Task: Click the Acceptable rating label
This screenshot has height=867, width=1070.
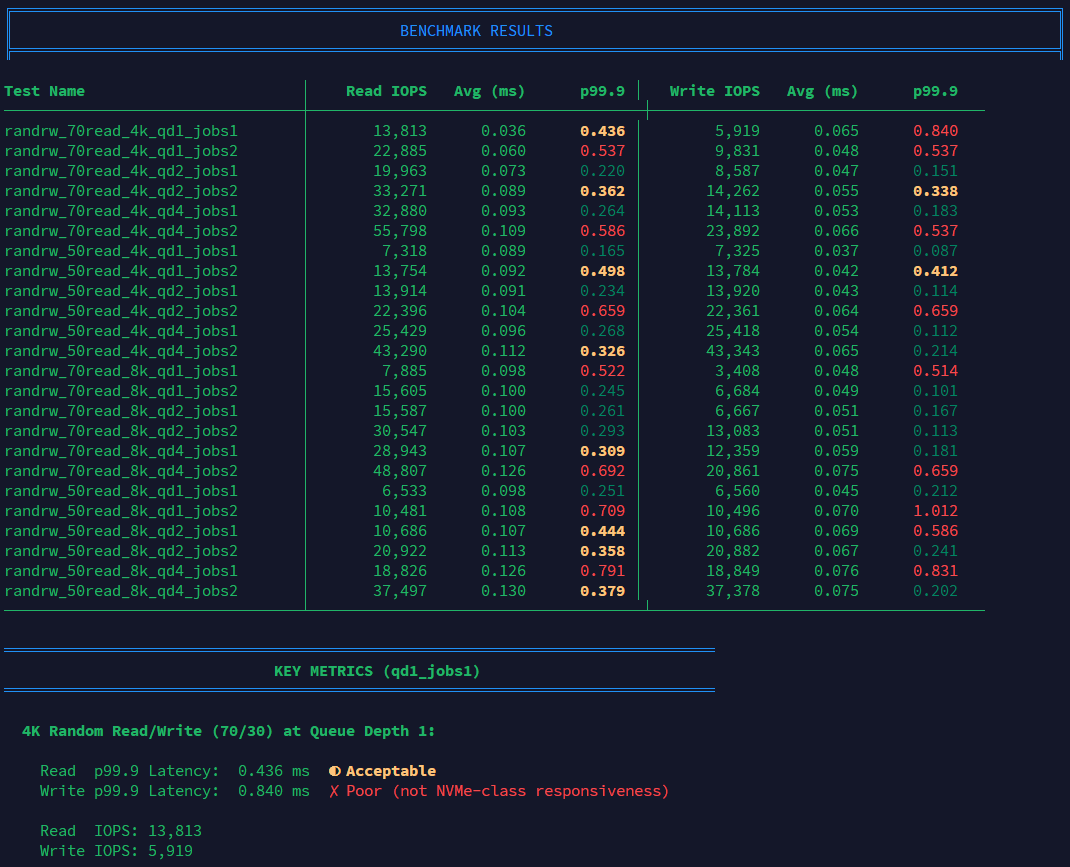Action: pos(390,771)
